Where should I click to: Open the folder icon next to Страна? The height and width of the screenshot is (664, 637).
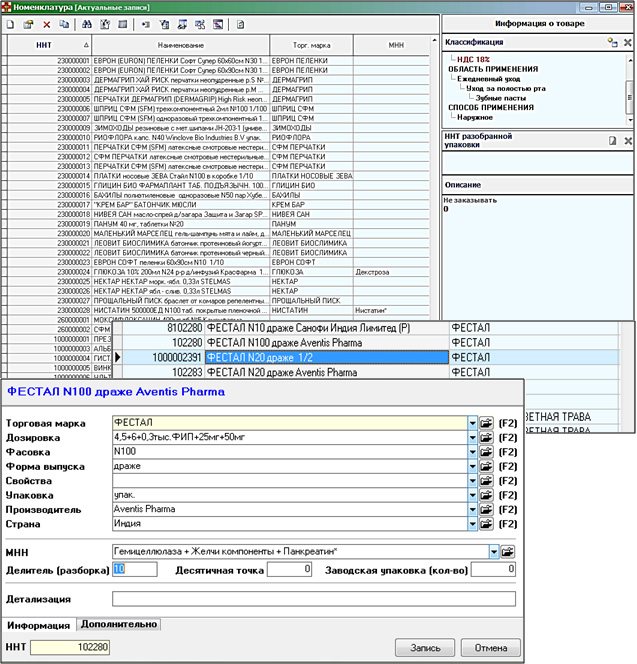486,523
